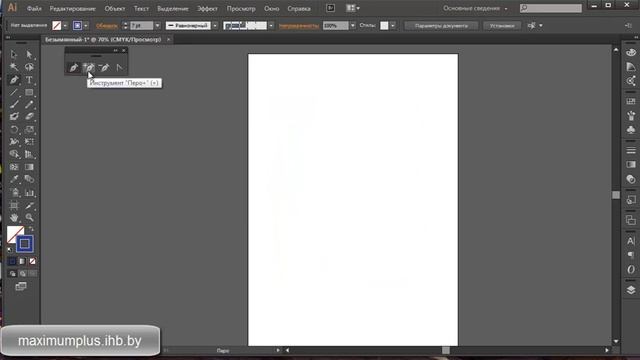640x360 pixels.
Task: Open the Просмотр menu
Action: point(241,9)
